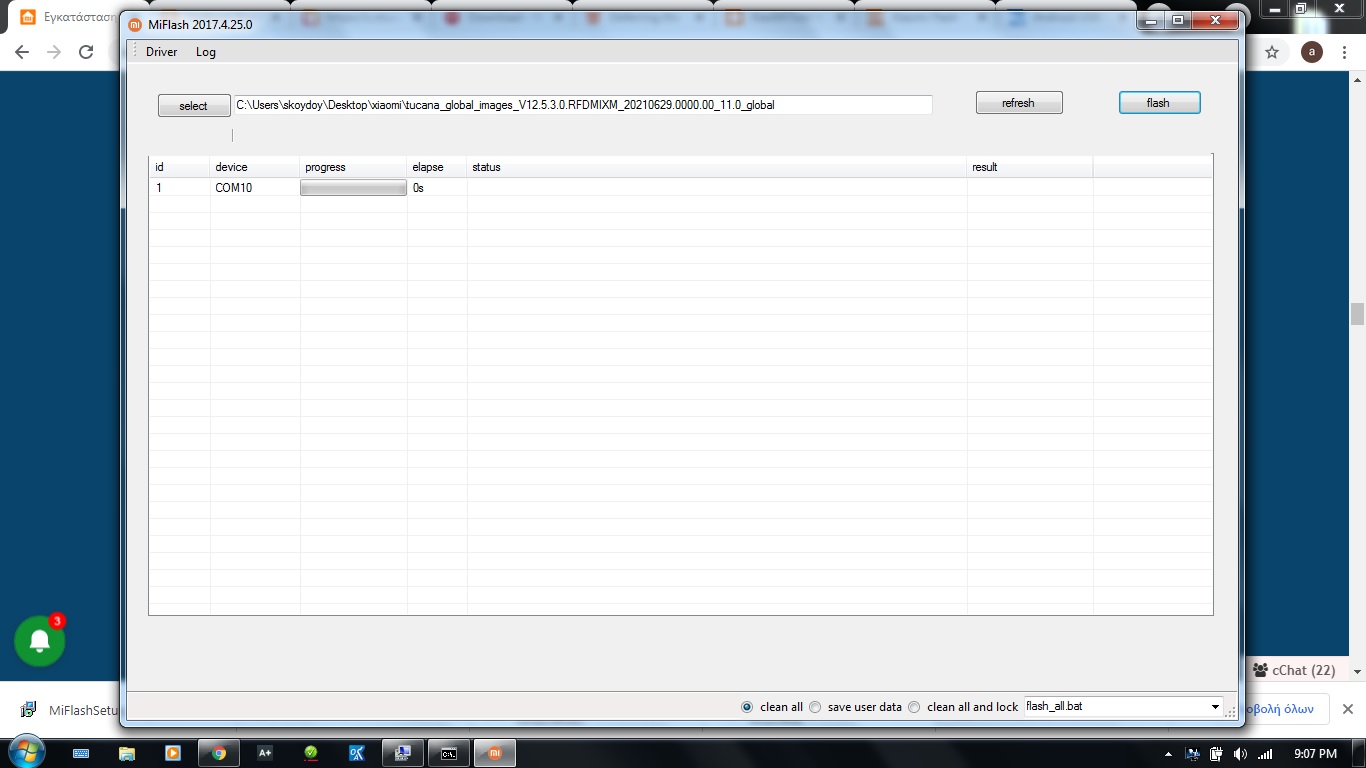Screen dimensions: 1366x768
Task: Choose the 'save user data' radio option
Action: coord(815,707)
